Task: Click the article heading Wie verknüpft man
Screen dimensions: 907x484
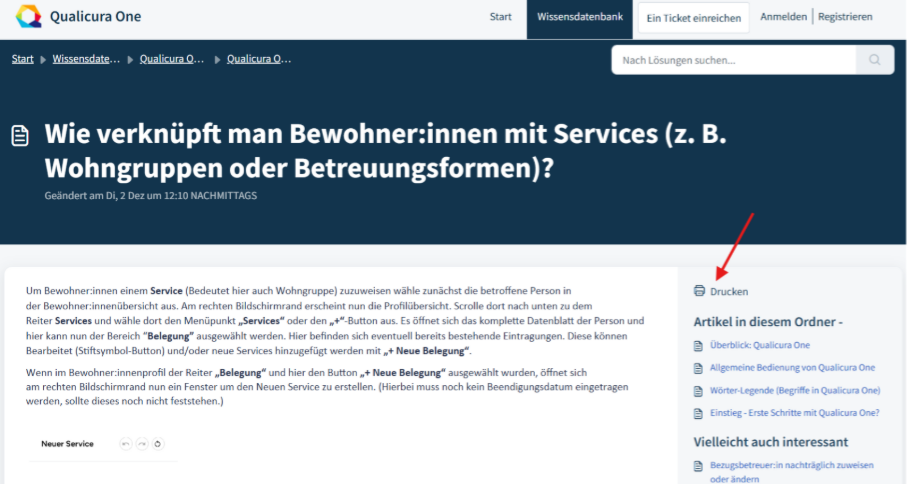Action: pyautogui.click(x=385, y=151)
